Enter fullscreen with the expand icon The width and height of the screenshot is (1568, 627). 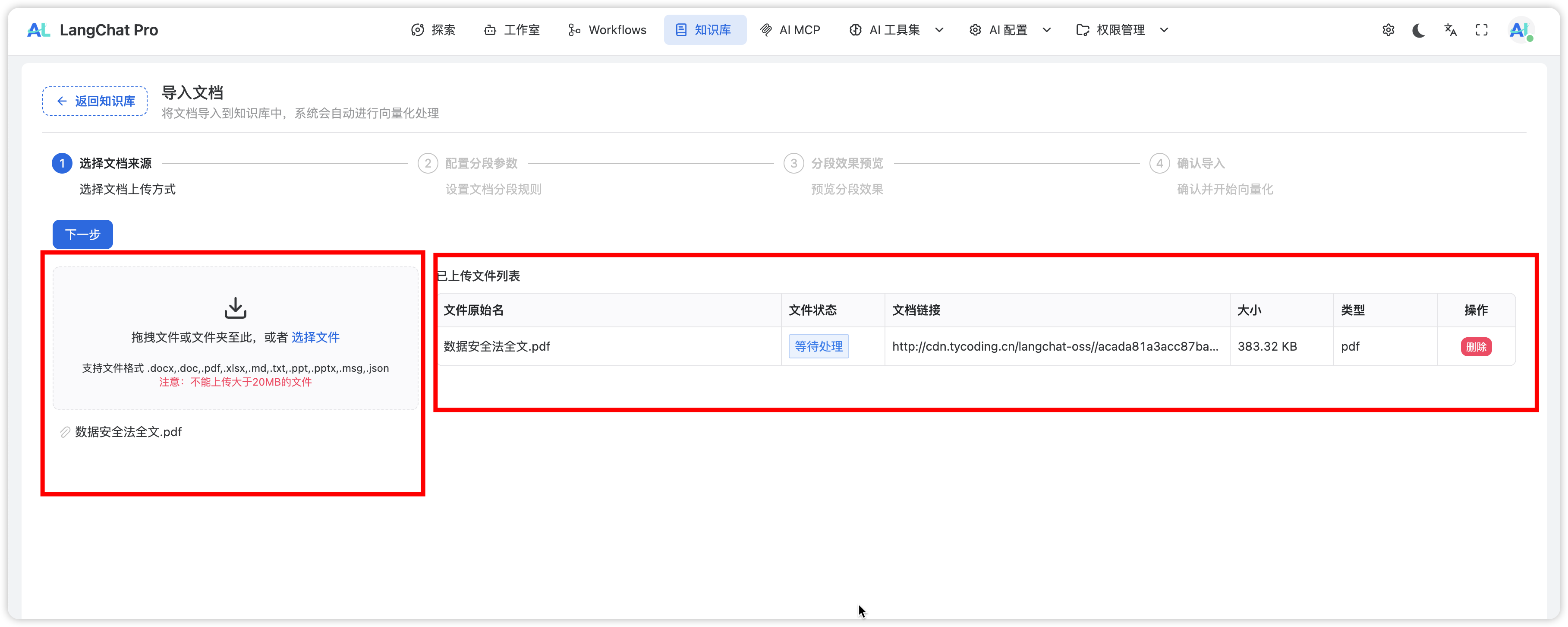(1482, 30)
